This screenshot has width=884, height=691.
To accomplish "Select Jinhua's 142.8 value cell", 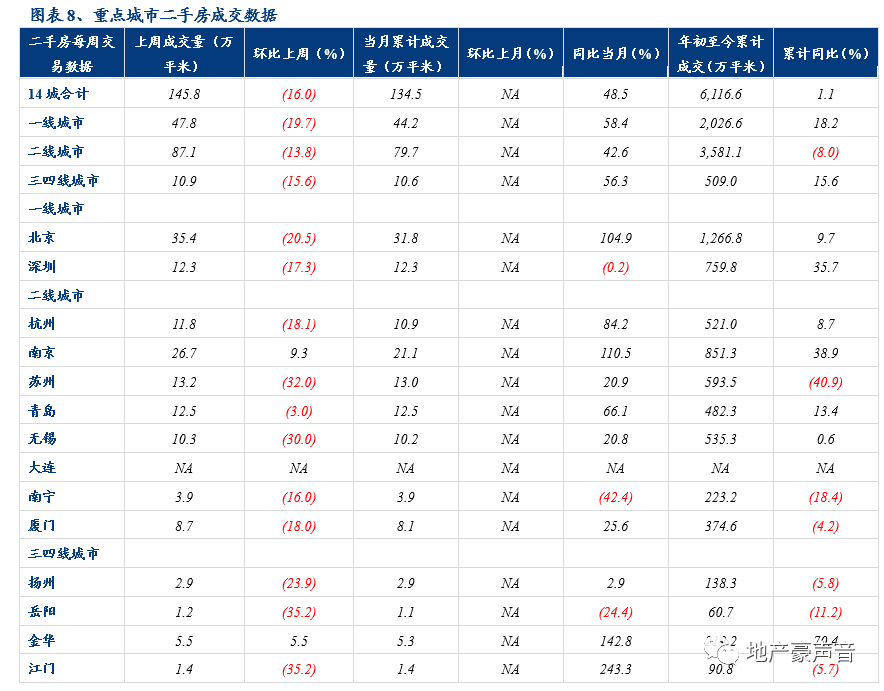I will tap(615, 640).
